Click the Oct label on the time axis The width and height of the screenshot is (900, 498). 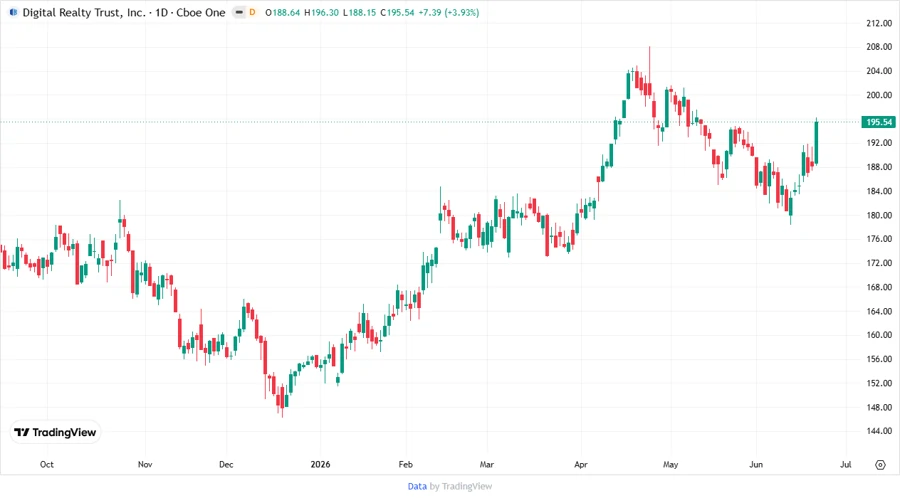(x=46, y=464)
